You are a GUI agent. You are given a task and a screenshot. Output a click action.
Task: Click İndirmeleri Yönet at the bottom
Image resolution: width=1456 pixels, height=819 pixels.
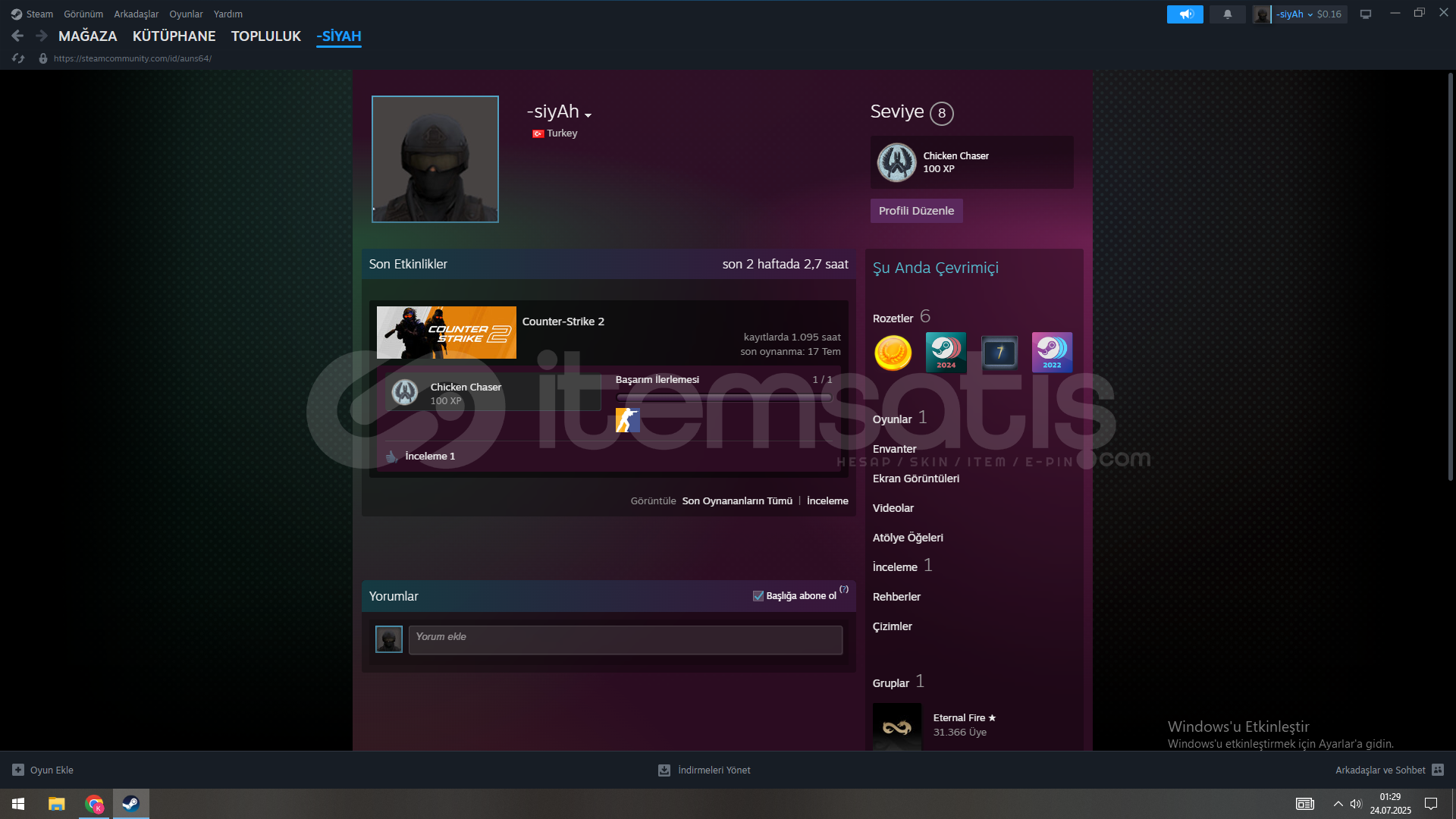(714, 770)
